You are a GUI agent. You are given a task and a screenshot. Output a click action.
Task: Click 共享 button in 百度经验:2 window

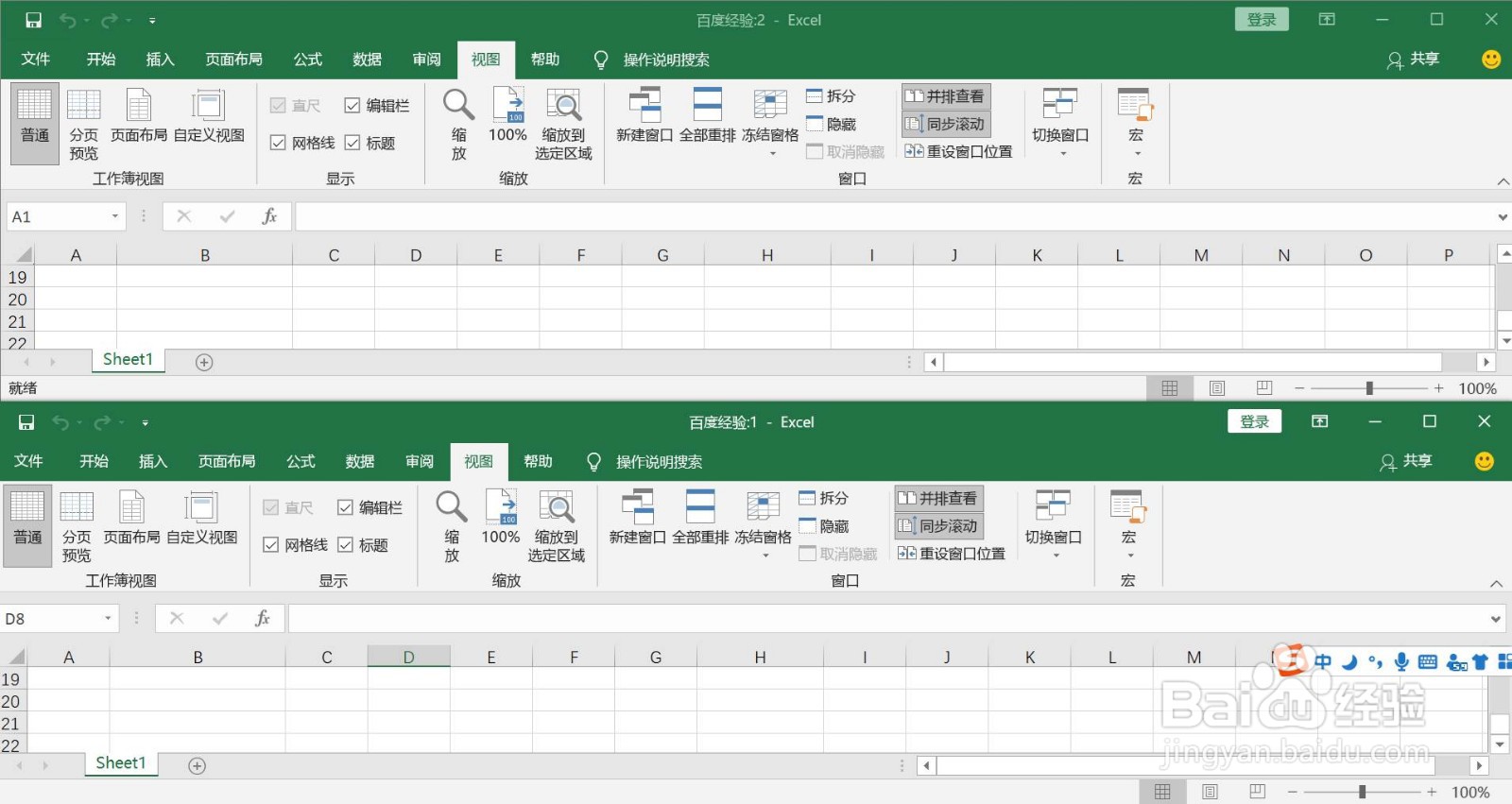(1413, 60)
